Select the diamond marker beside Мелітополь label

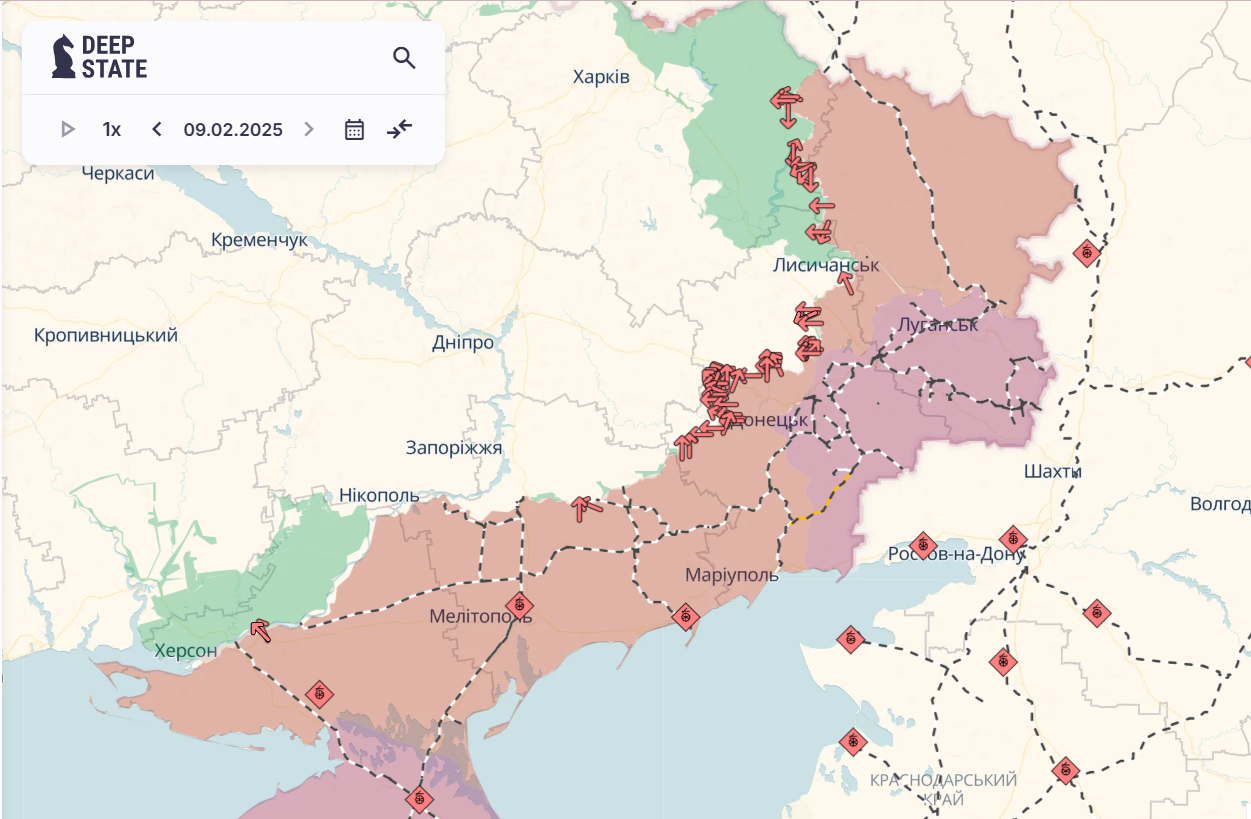(519, 606)
